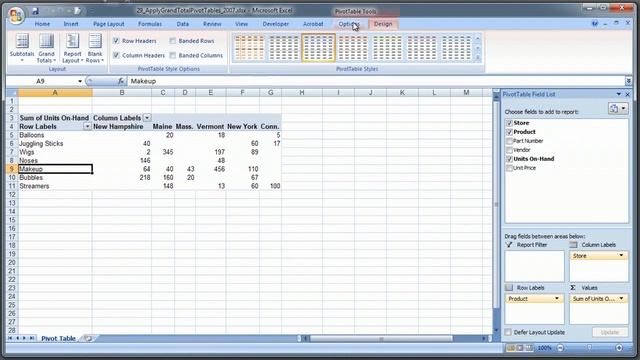Viewport: 640px width, 360px height.
Task: Click the formula bar showing Makeup
Action: [376, 81]
